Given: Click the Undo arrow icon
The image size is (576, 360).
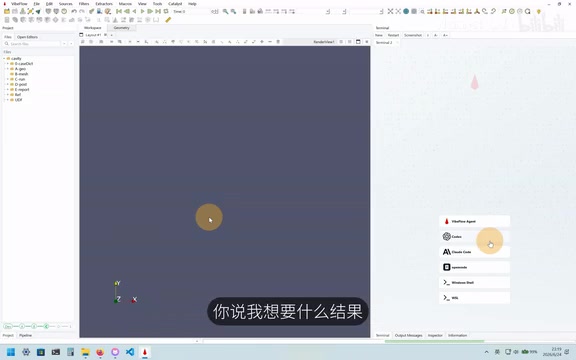Looking at the screenshot, I should pyautogui.click(x=74, y=11).
